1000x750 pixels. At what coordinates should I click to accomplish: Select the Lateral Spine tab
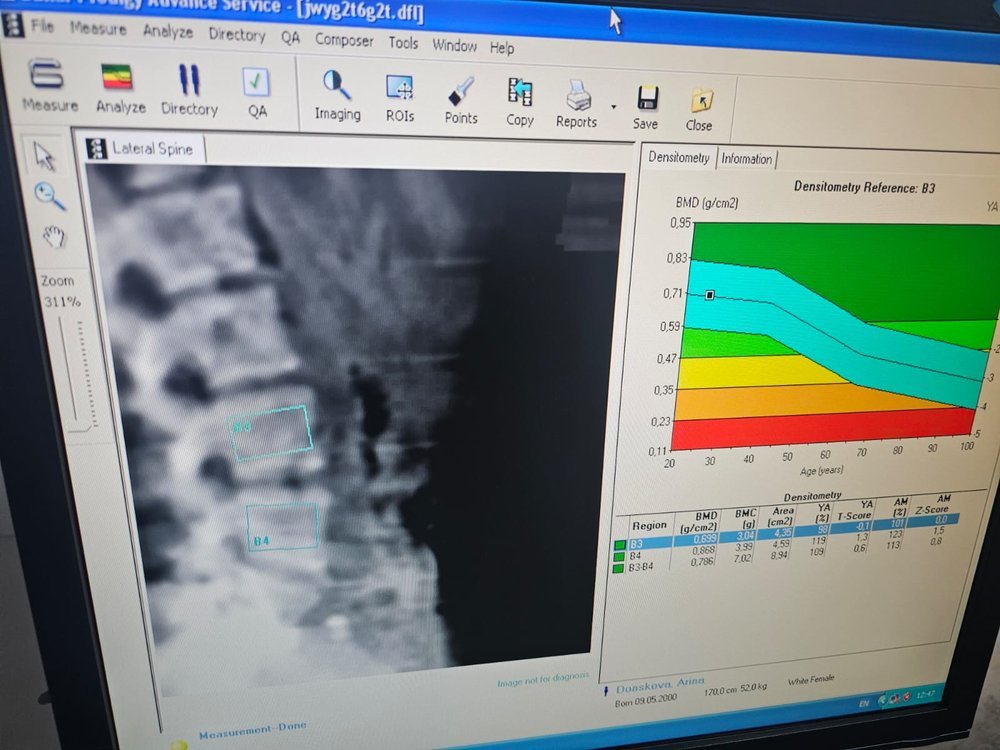coord(146,149)
